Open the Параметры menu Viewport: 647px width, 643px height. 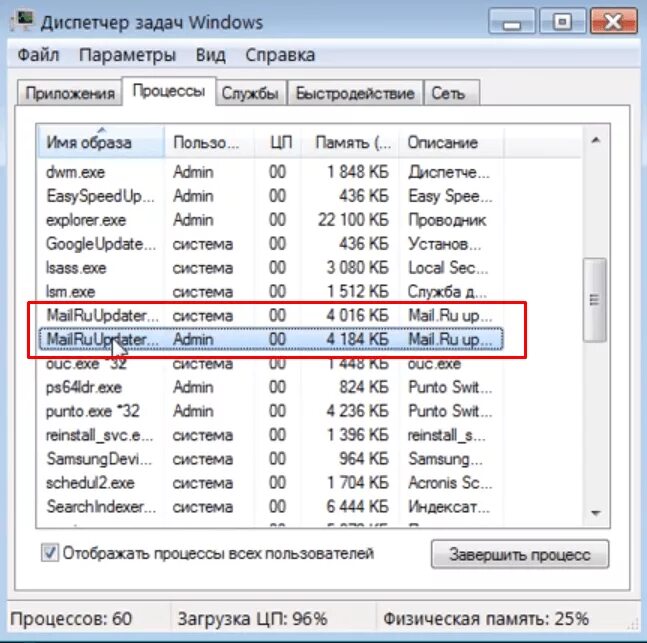127,55
